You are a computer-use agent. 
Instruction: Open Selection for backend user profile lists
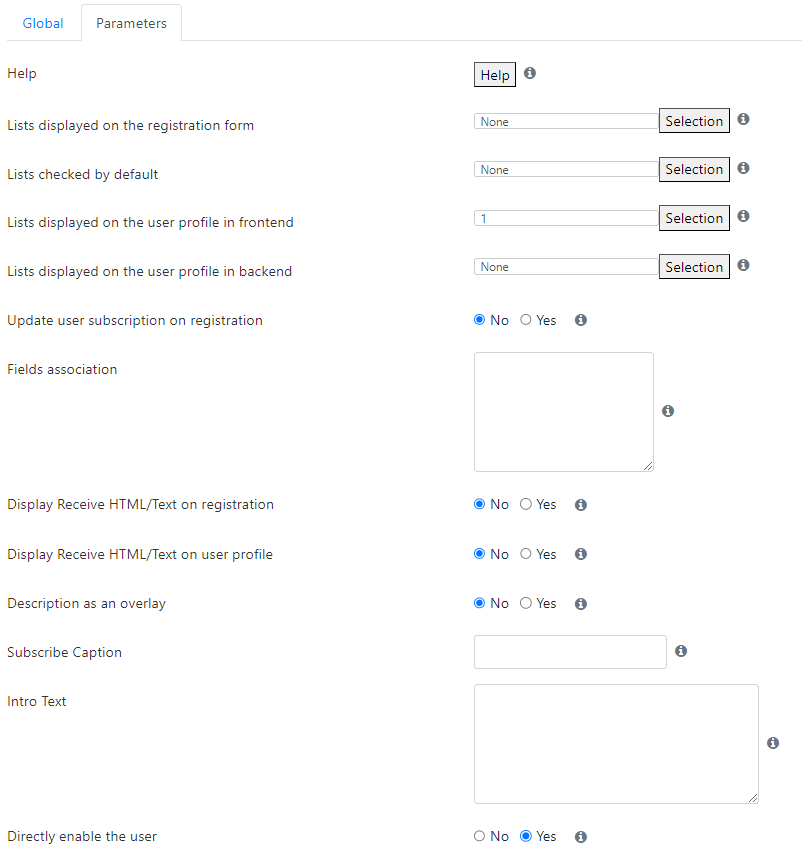(x=694, y=267)
